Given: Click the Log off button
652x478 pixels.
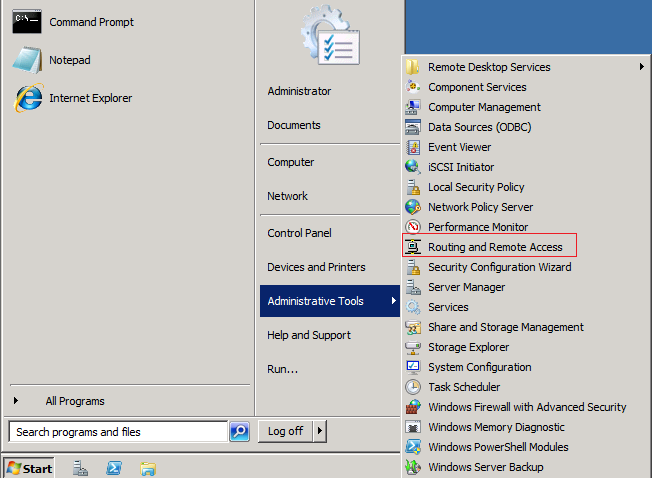Looking at the screenshot, I should (x=285, y=431).
